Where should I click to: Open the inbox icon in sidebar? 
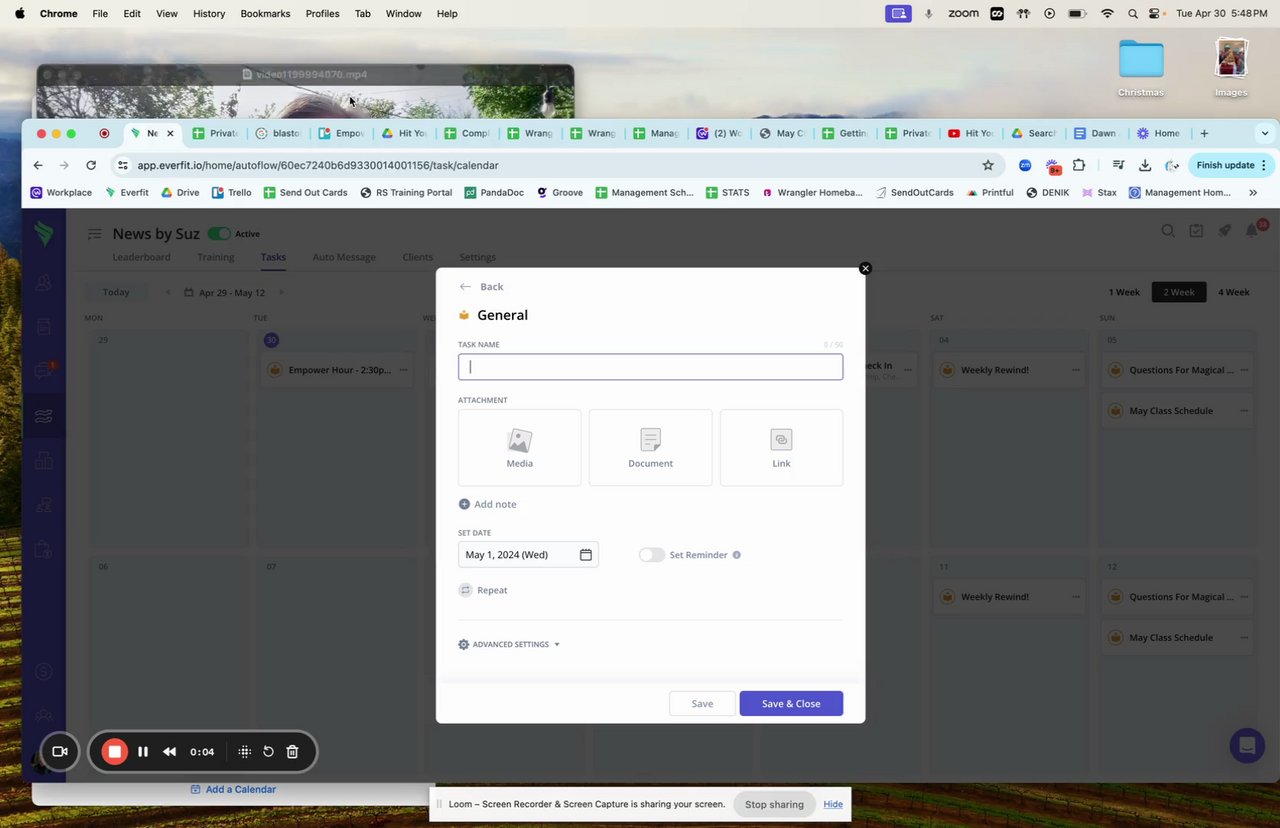point(43,371)
